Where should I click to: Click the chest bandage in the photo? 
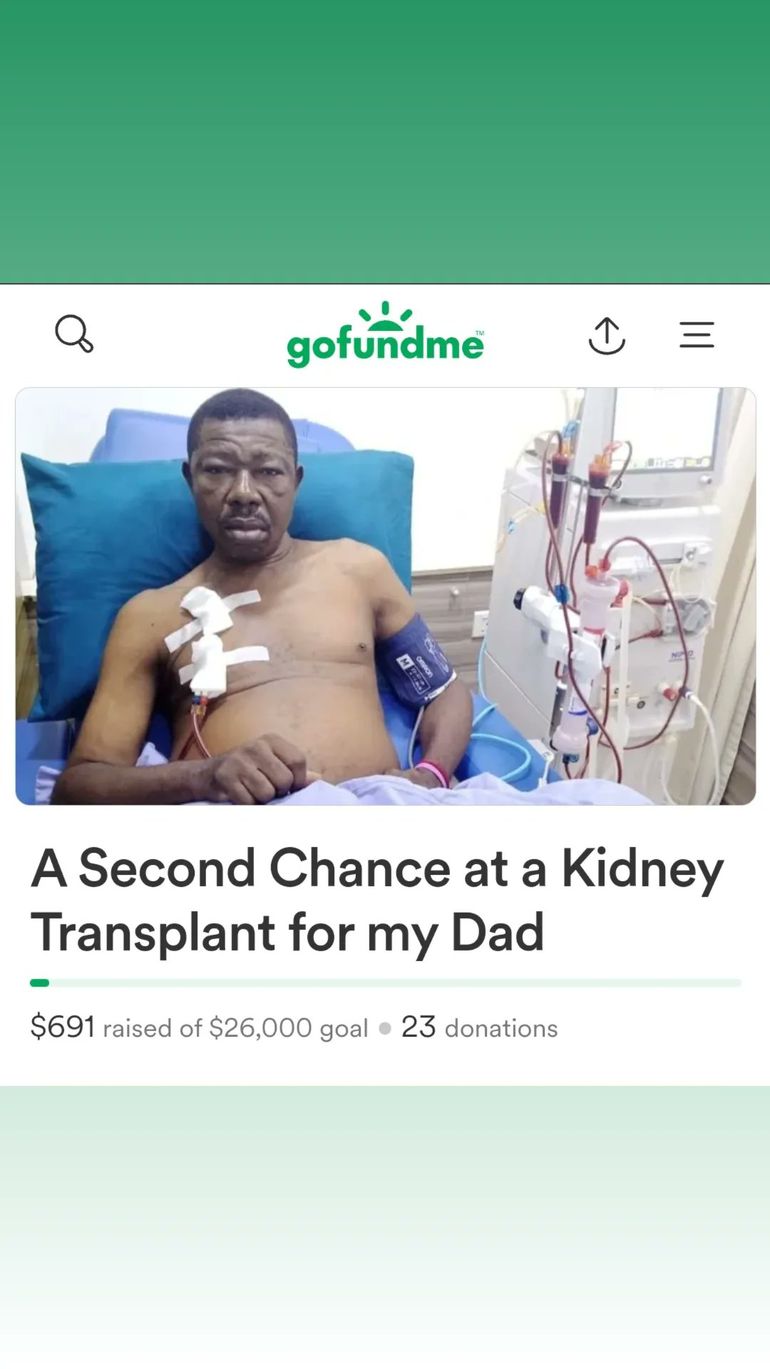coord(212,640)
